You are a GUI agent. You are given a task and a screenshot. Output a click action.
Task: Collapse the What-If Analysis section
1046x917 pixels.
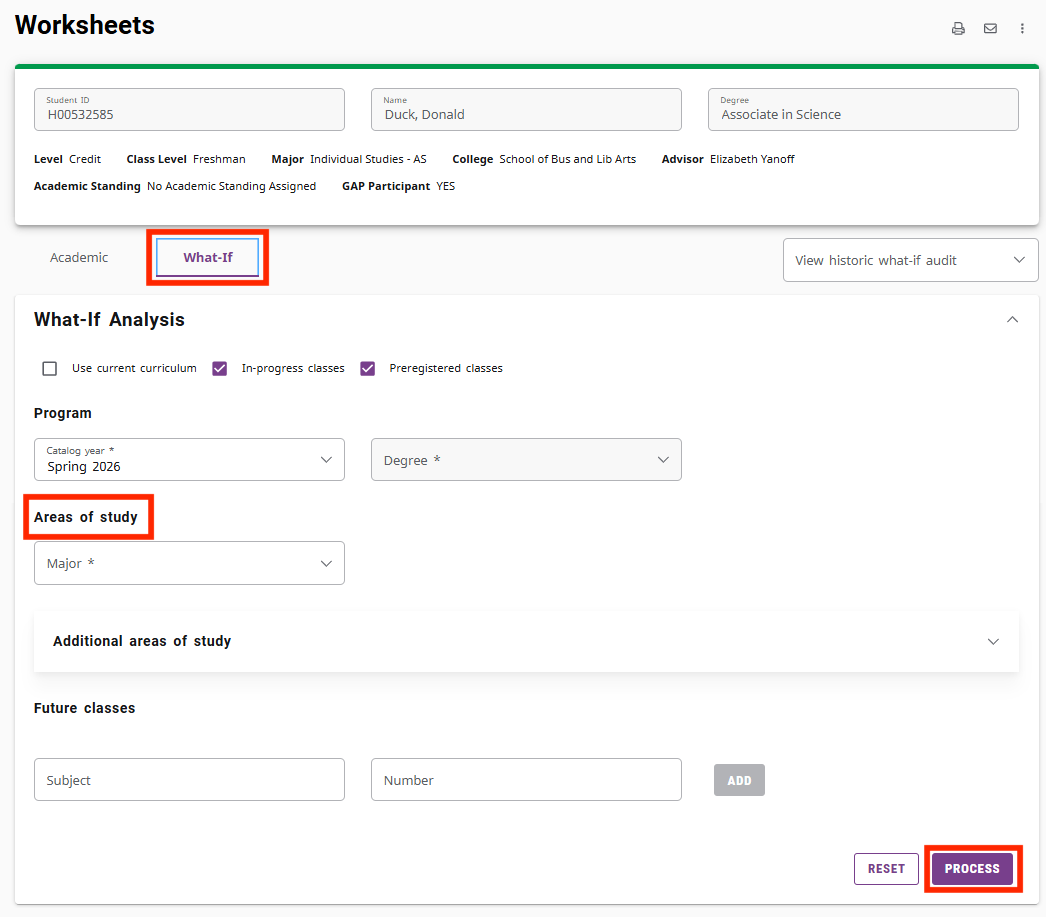[x=1012, y=320]
